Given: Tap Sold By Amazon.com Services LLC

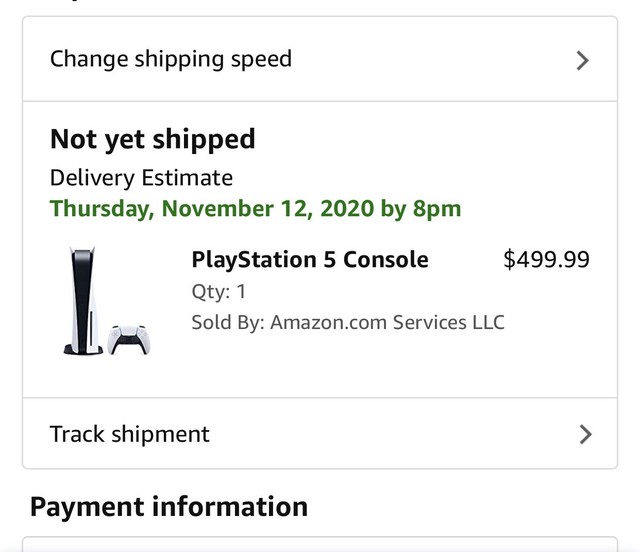Looking at the screenshot, I should tap(347, 322).
